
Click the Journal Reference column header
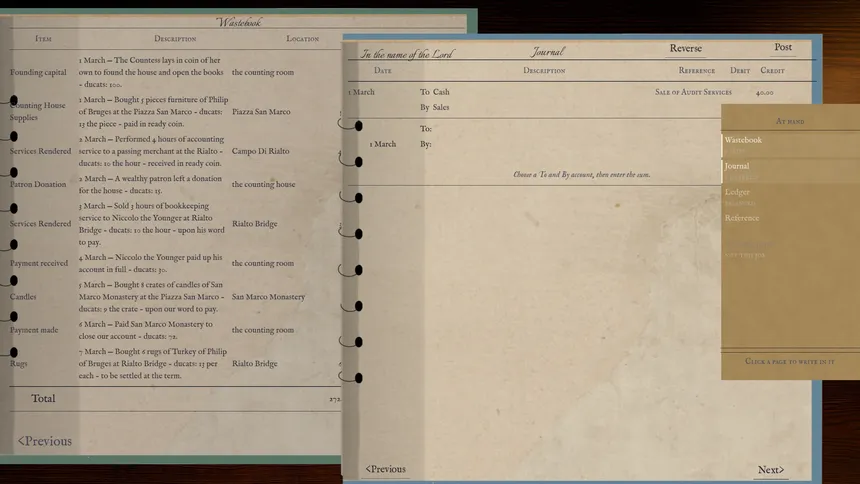697,71
